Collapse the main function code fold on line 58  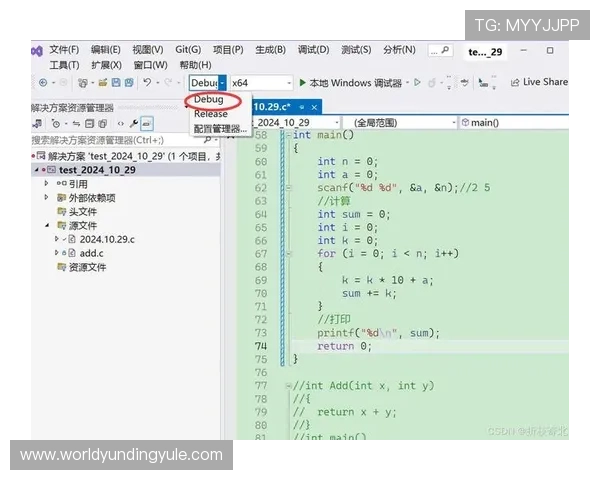point(289,135)
